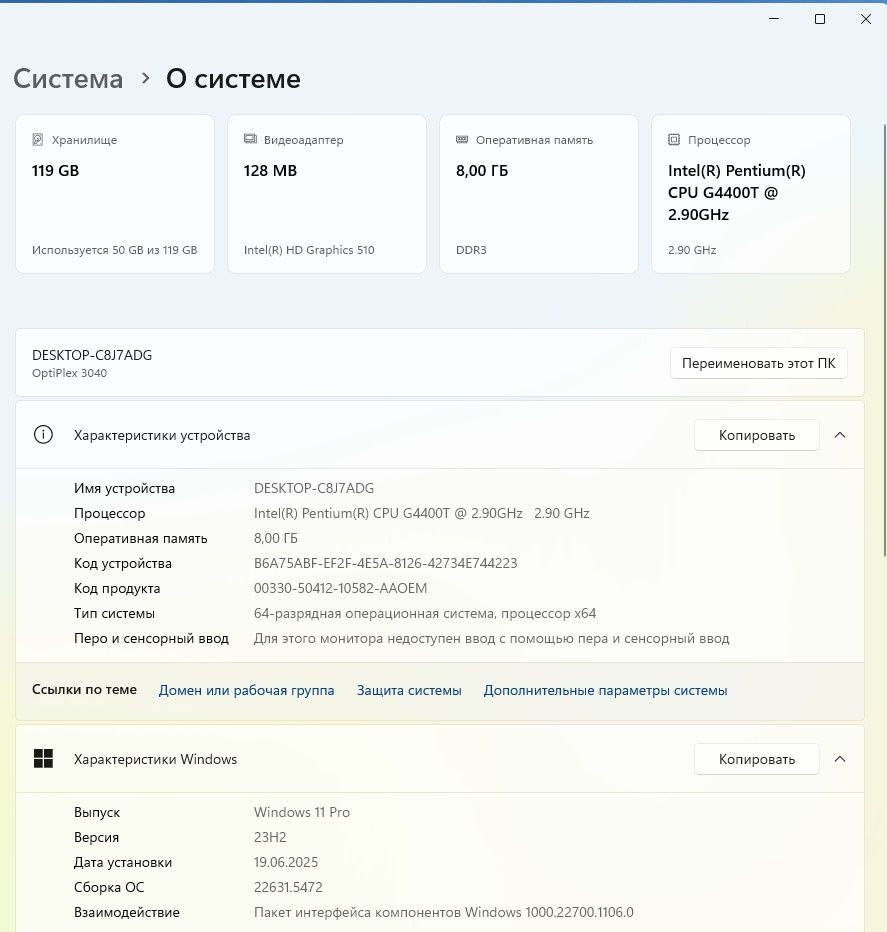Click 'Для этого монитора недоступен ввод' value
887x932 pixels.
[x=491, y=638]
